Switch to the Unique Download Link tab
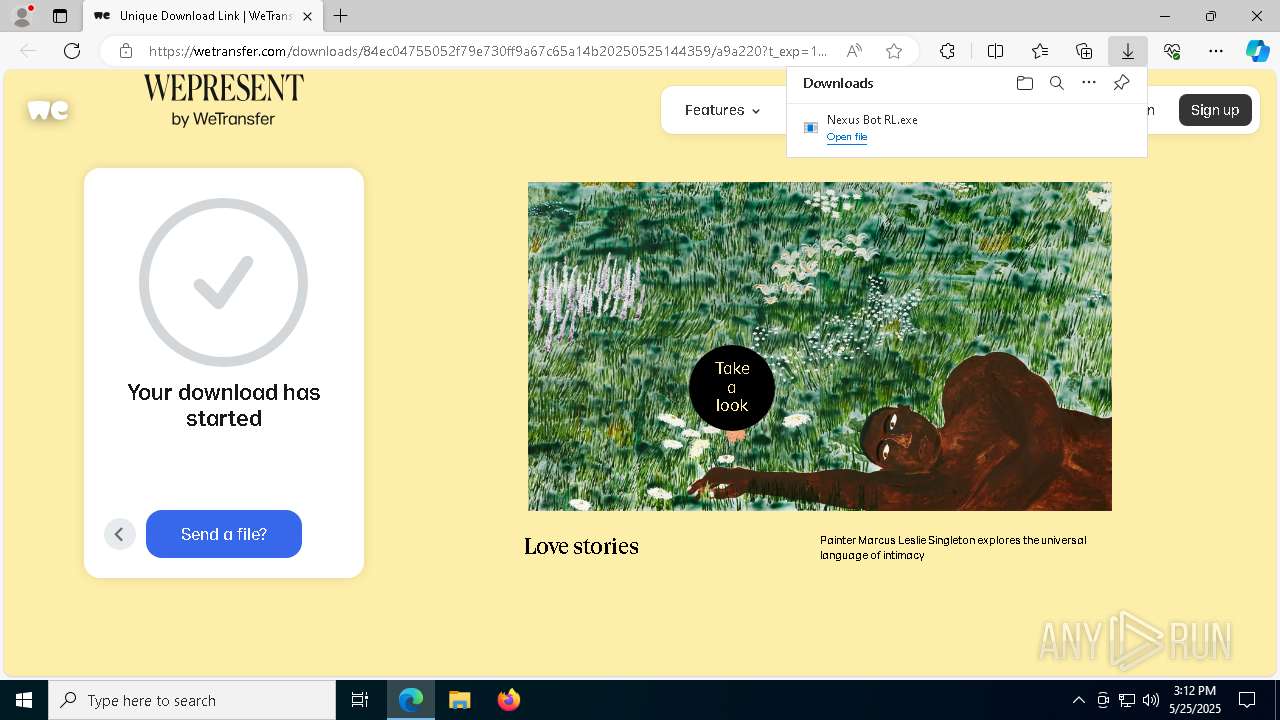Viewport: 1280px width, 720px height. (201, 16)
